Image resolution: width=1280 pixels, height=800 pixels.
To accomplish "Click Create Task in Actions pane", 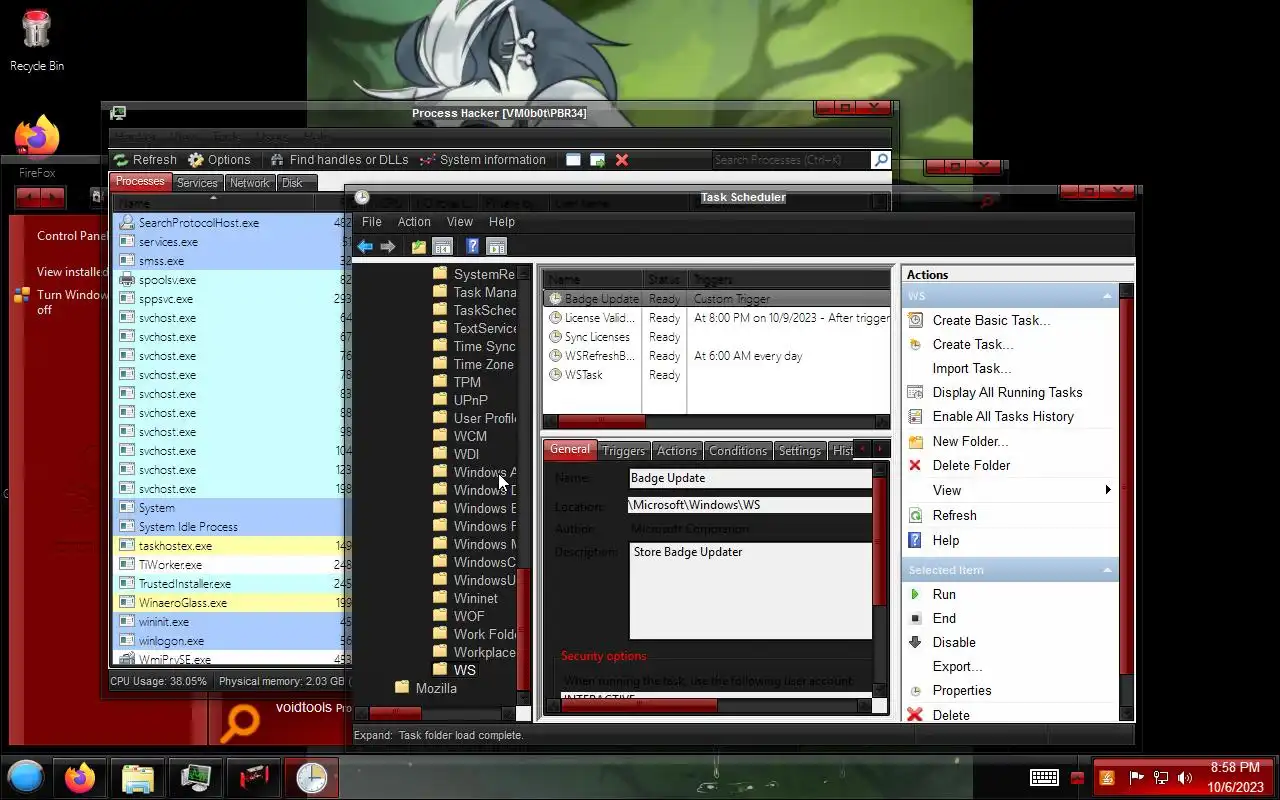I will point(972,345).
